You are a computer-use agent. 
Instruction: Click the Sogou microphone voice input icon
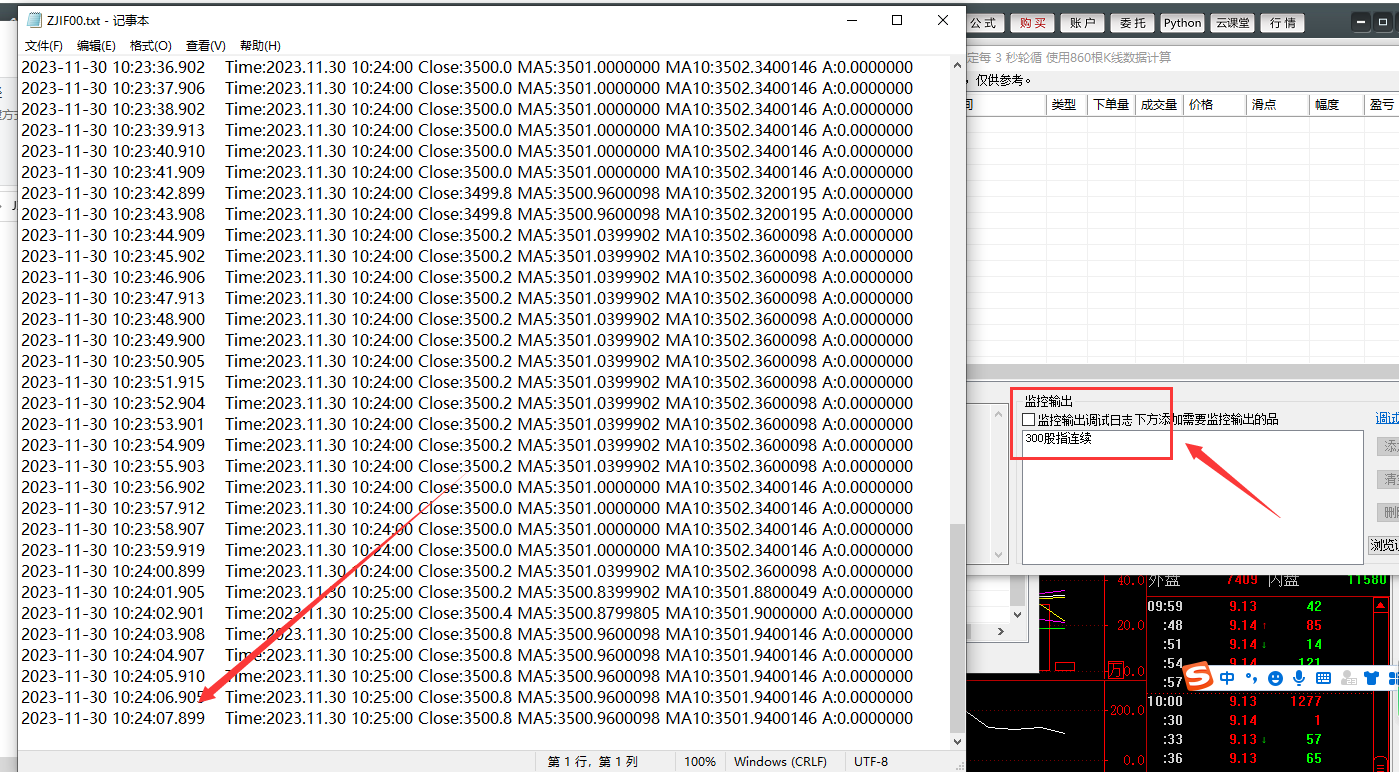pyautogui.click(x=1299, y=678)
